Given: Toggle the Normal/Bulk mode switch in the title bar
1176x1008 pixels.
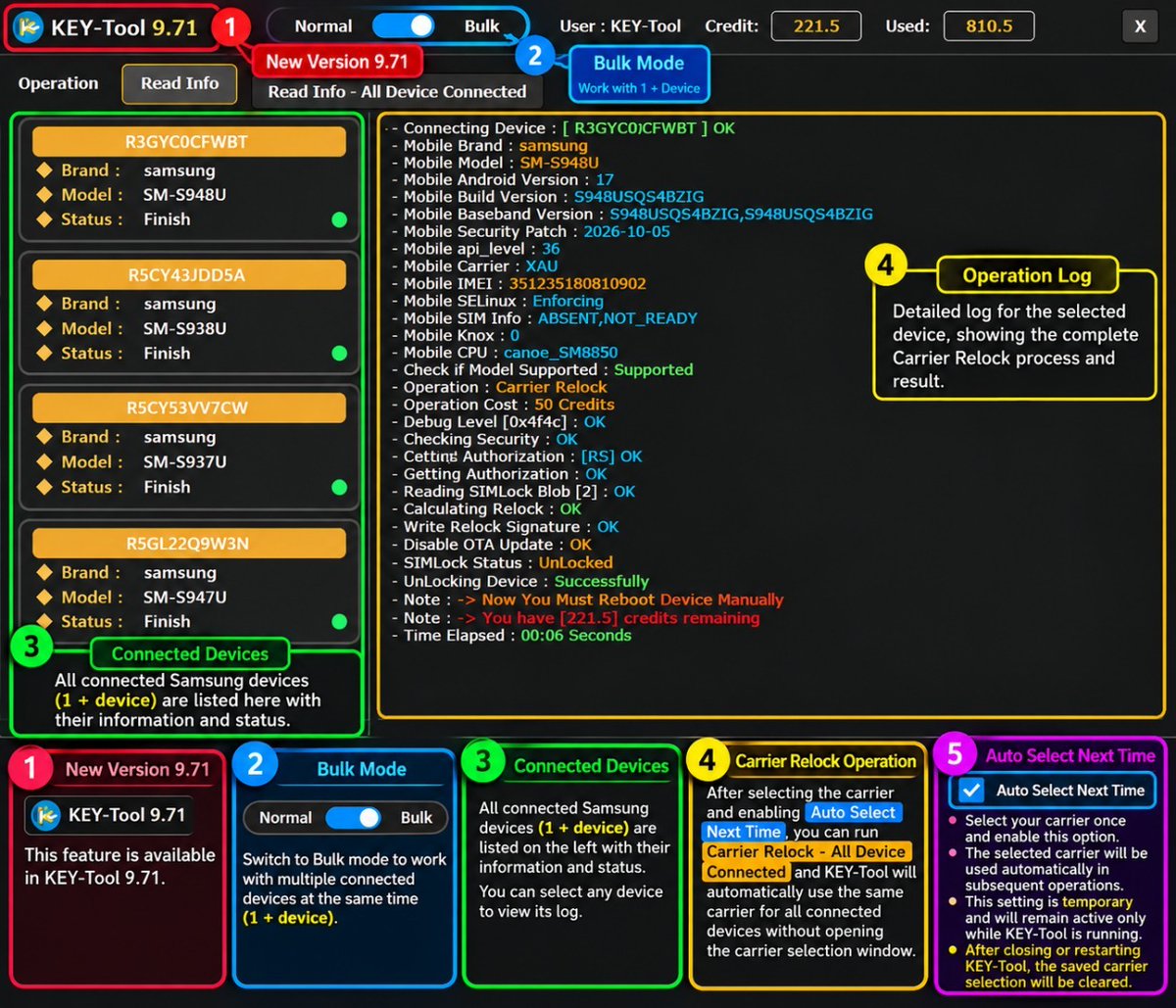Looking at the screenshot, I should [405, 26].
